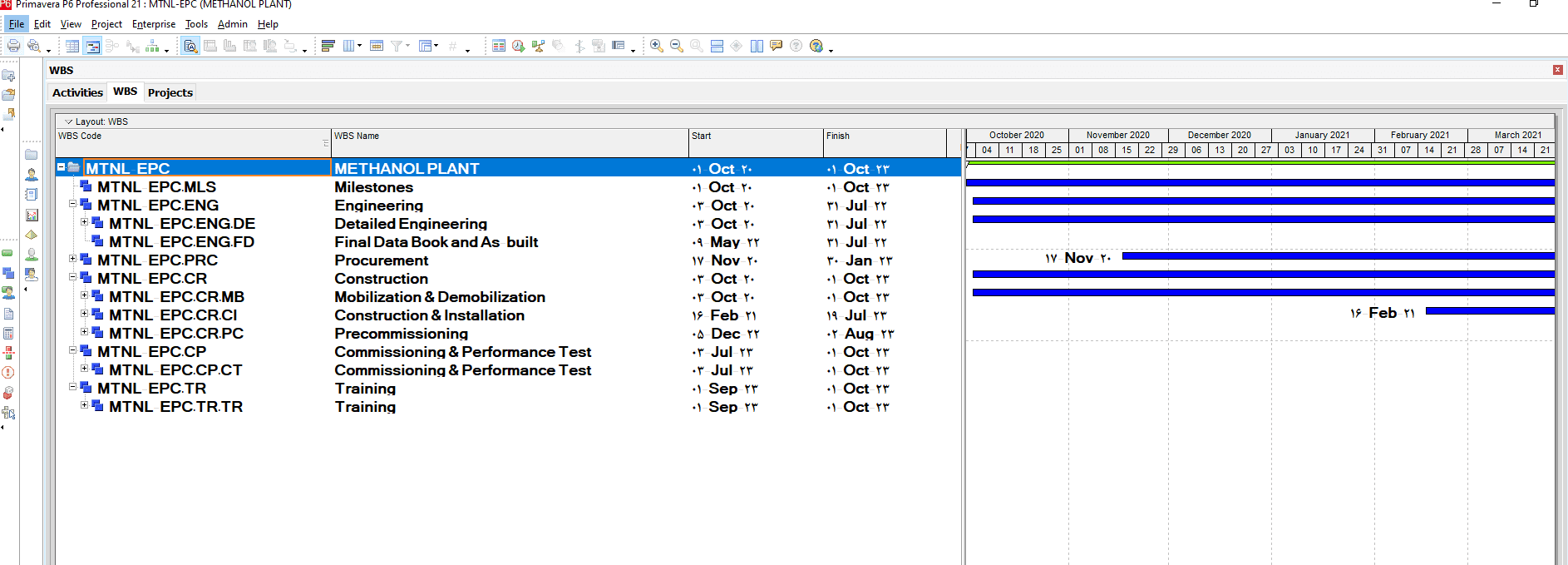Click the Print toolbar icon
Screen dimensions: 1568x565
click(13, 46)
